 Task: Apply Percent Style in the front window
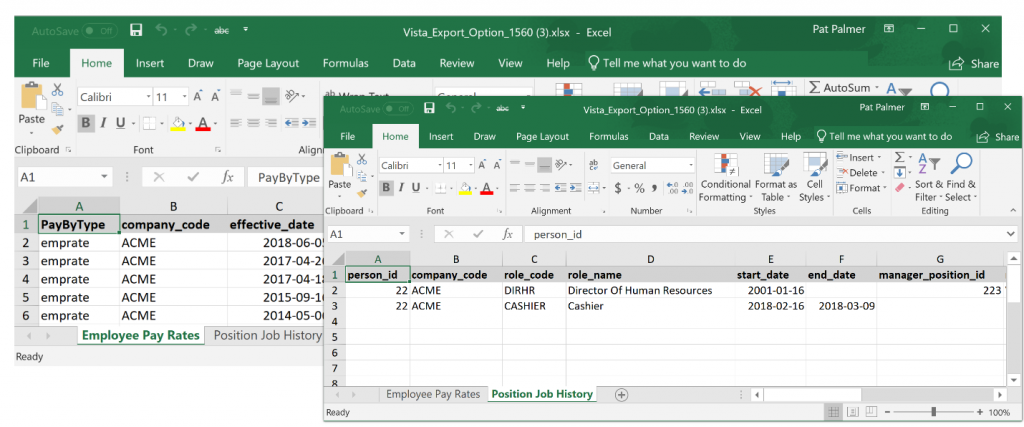[639, 189]
